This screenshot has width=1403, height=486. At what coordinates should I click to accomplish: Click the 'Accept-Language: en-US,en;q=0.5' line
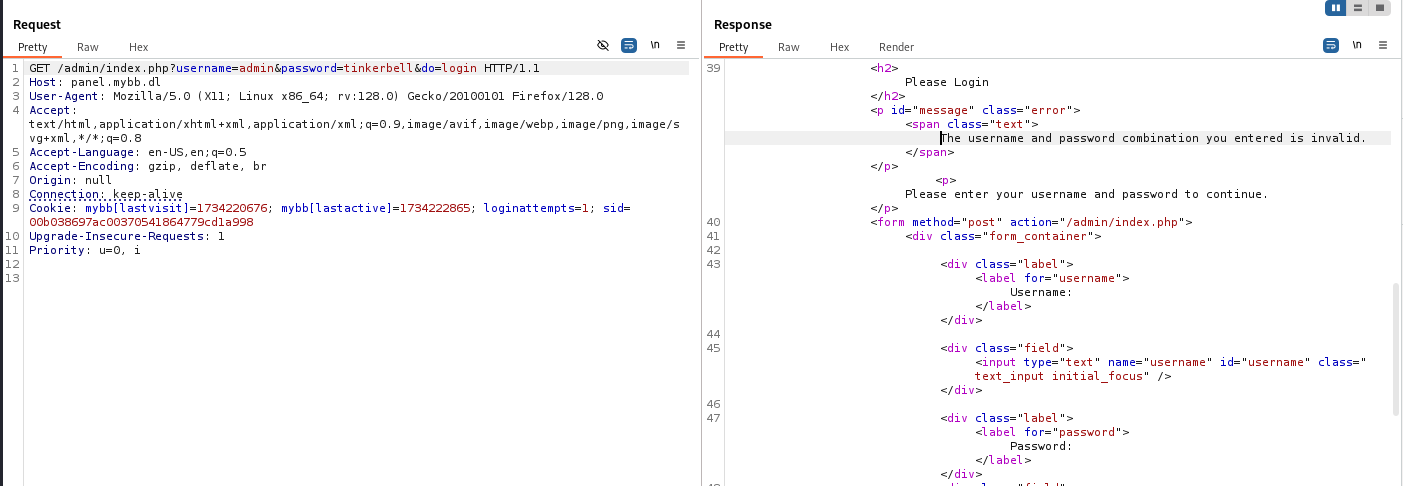(137, 152)
